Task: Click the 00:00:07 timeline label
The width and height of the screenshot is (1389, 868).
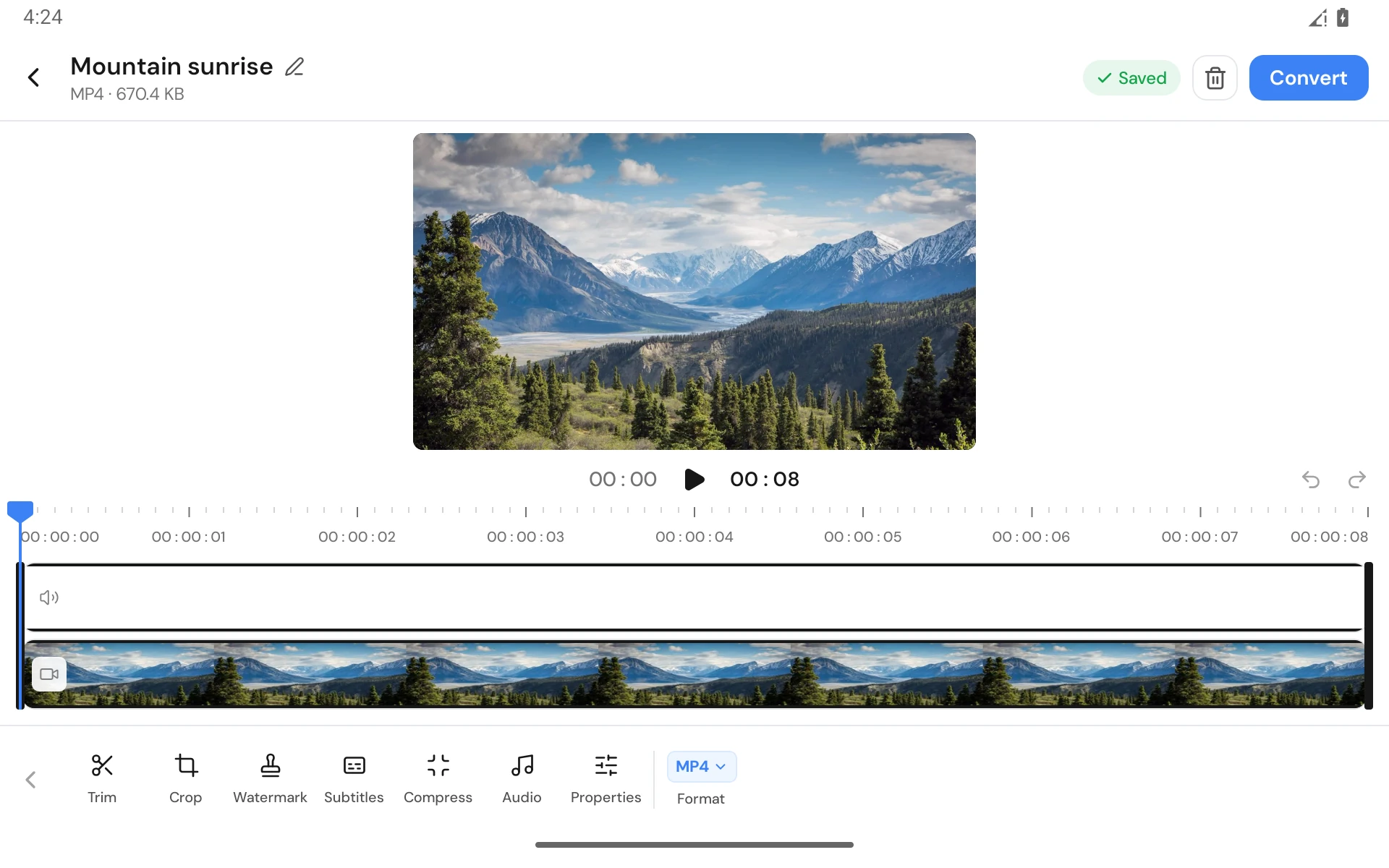Action: pyautogui.click(x=1199, y=537)
